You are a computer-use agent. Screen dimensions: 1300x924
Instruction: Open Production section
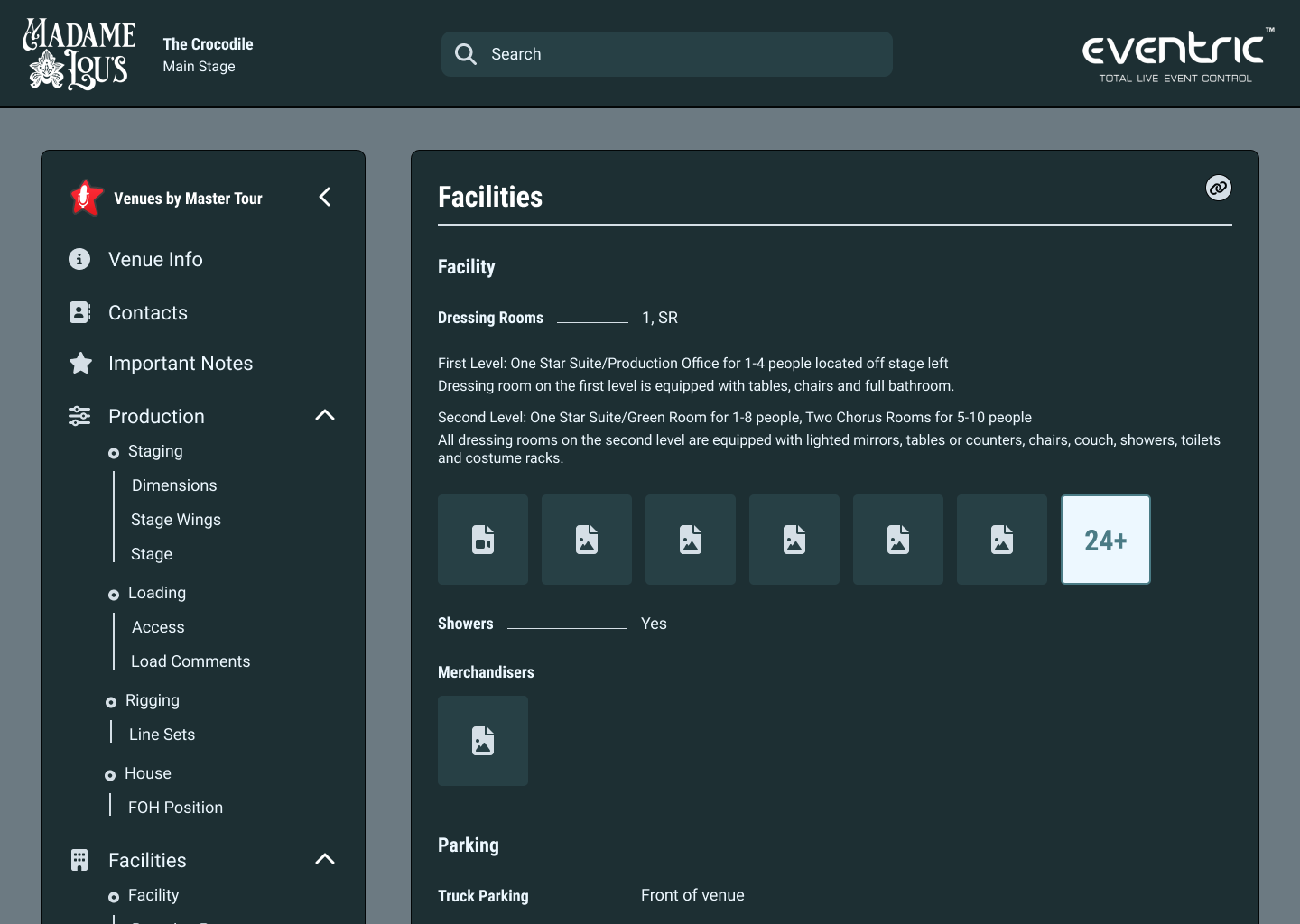pos(156,416)
